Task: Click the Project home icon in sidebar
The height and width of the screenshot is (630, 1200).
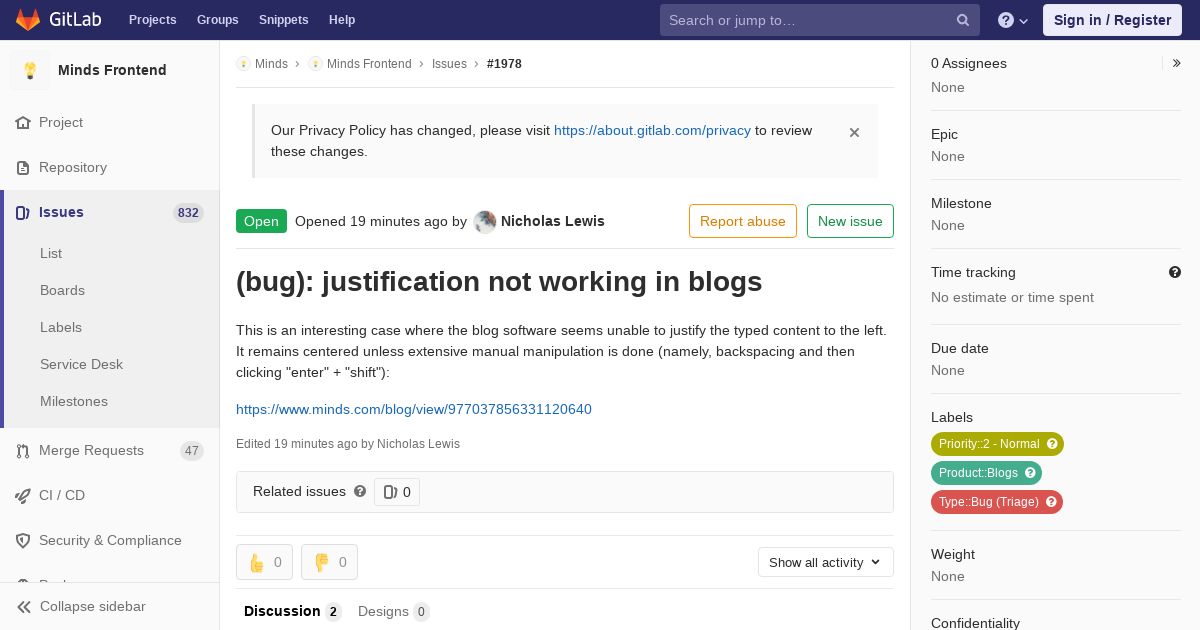Action: pos(23,123)
